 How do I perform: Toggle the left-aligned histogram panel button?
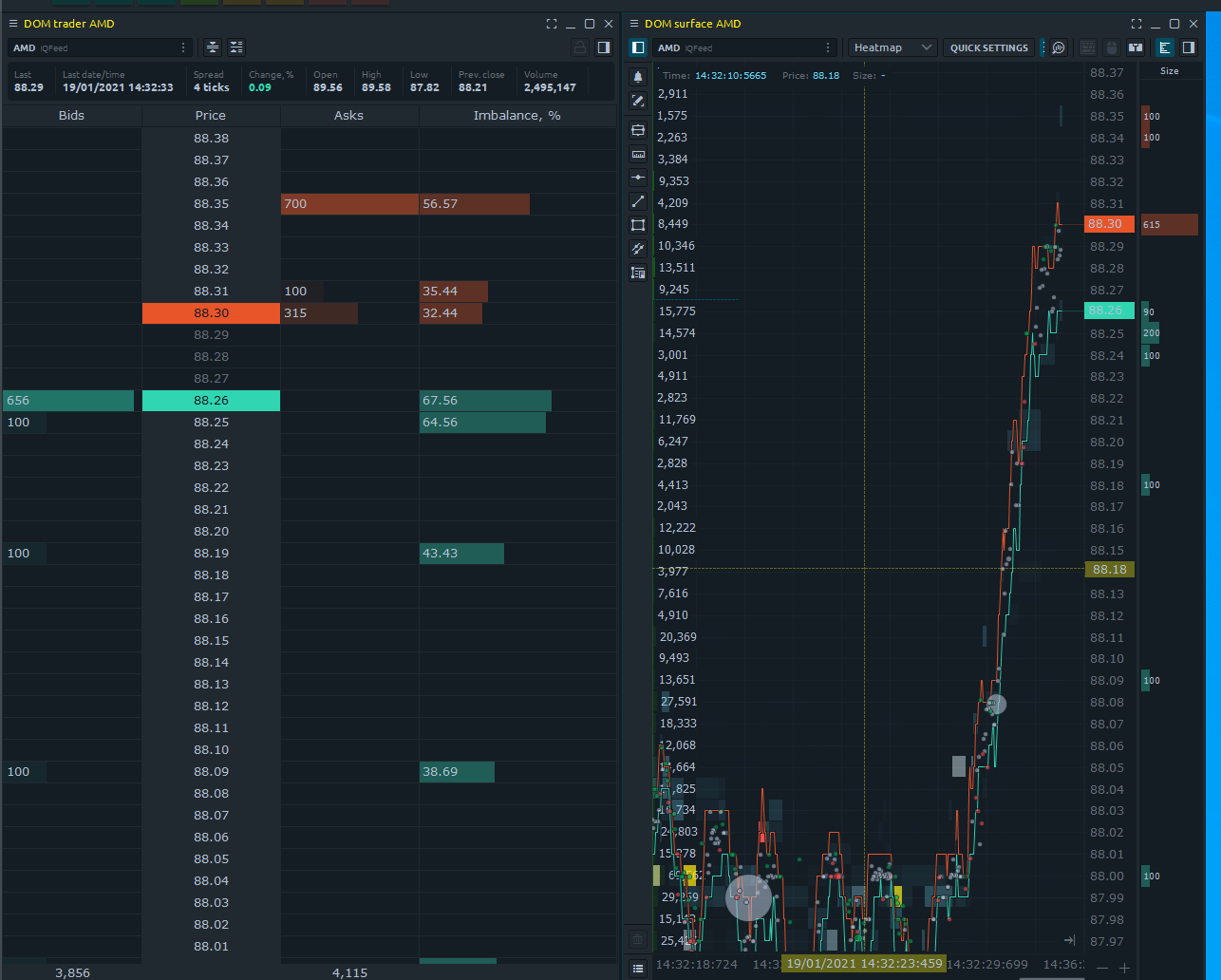pos(1165,47)
